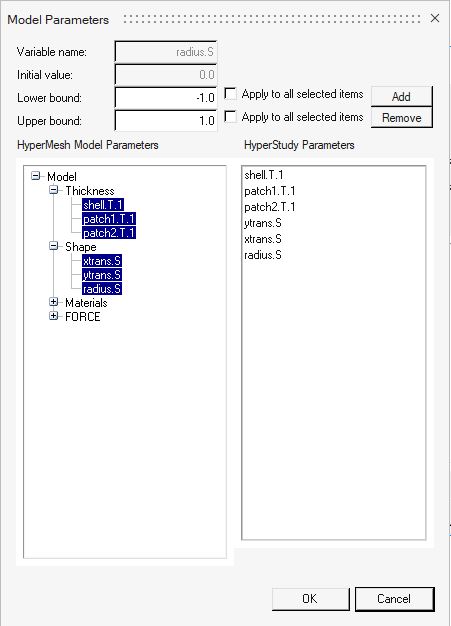Image resolution: width=451 pixels, height=626 pixels.
Task: Confirm with the OK button
Action: point(311,598)
